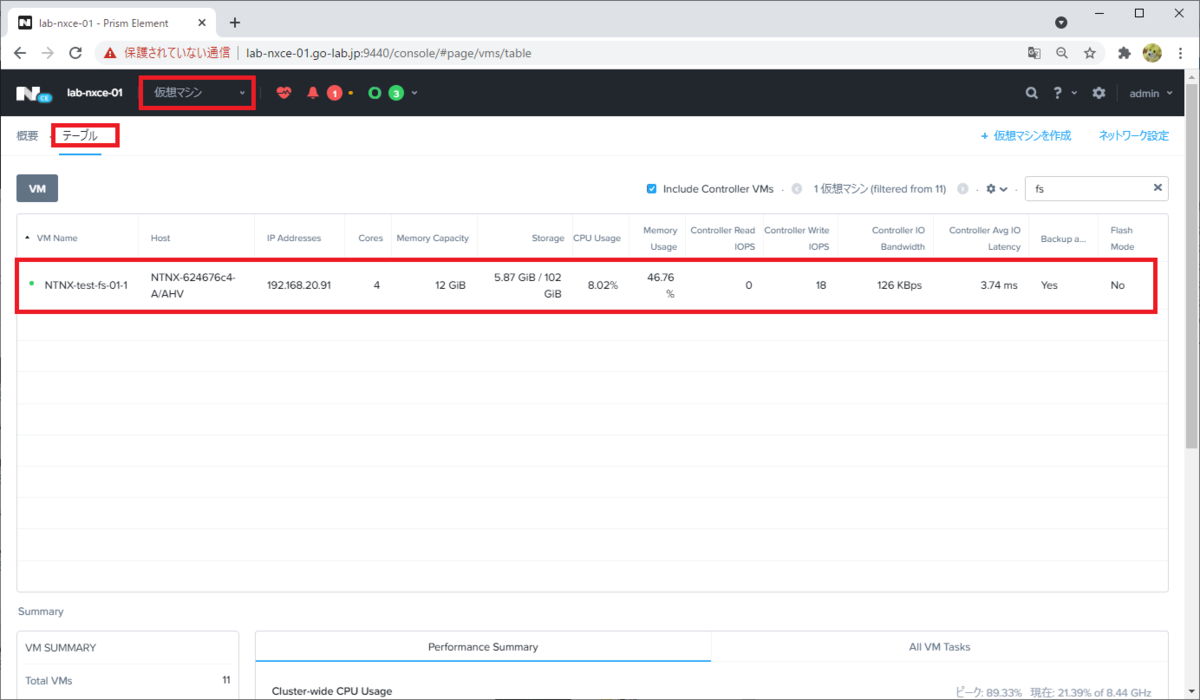1200x700 pixels.
Task: Select the lab-nxce-01 Prism Element browser tab
Action: point(110,22)
